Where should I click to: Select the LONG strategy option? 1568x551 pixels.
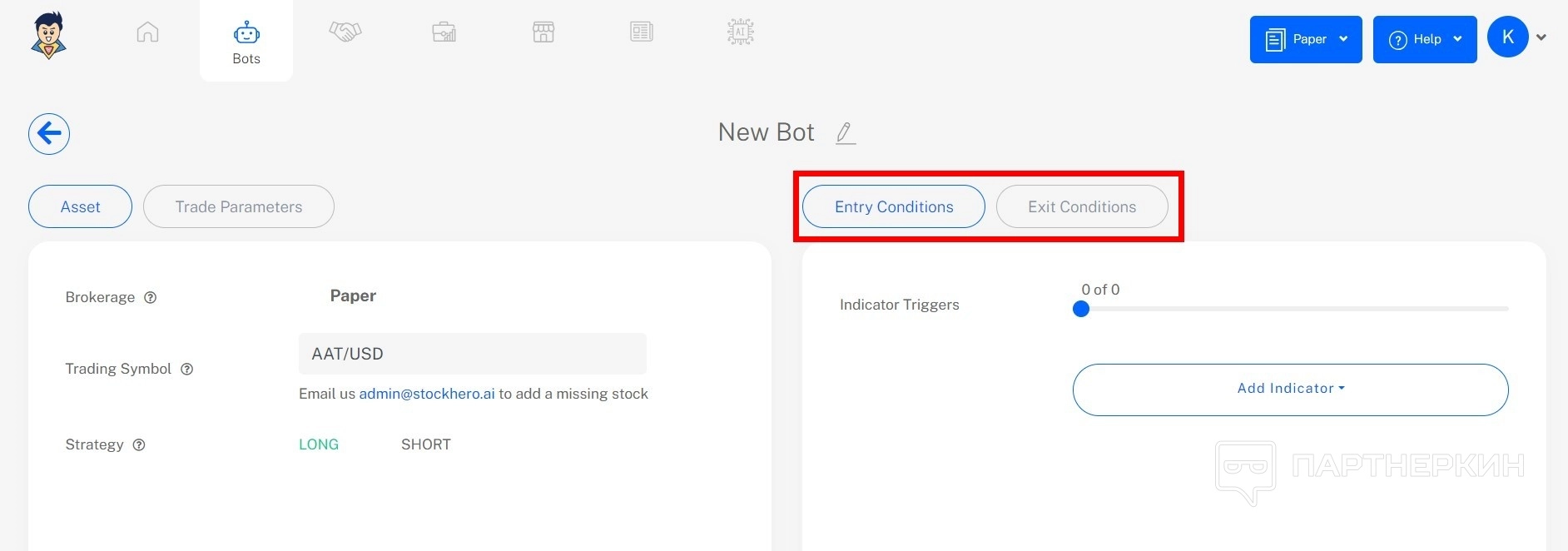pyautogui.click(x=319, y=444)
